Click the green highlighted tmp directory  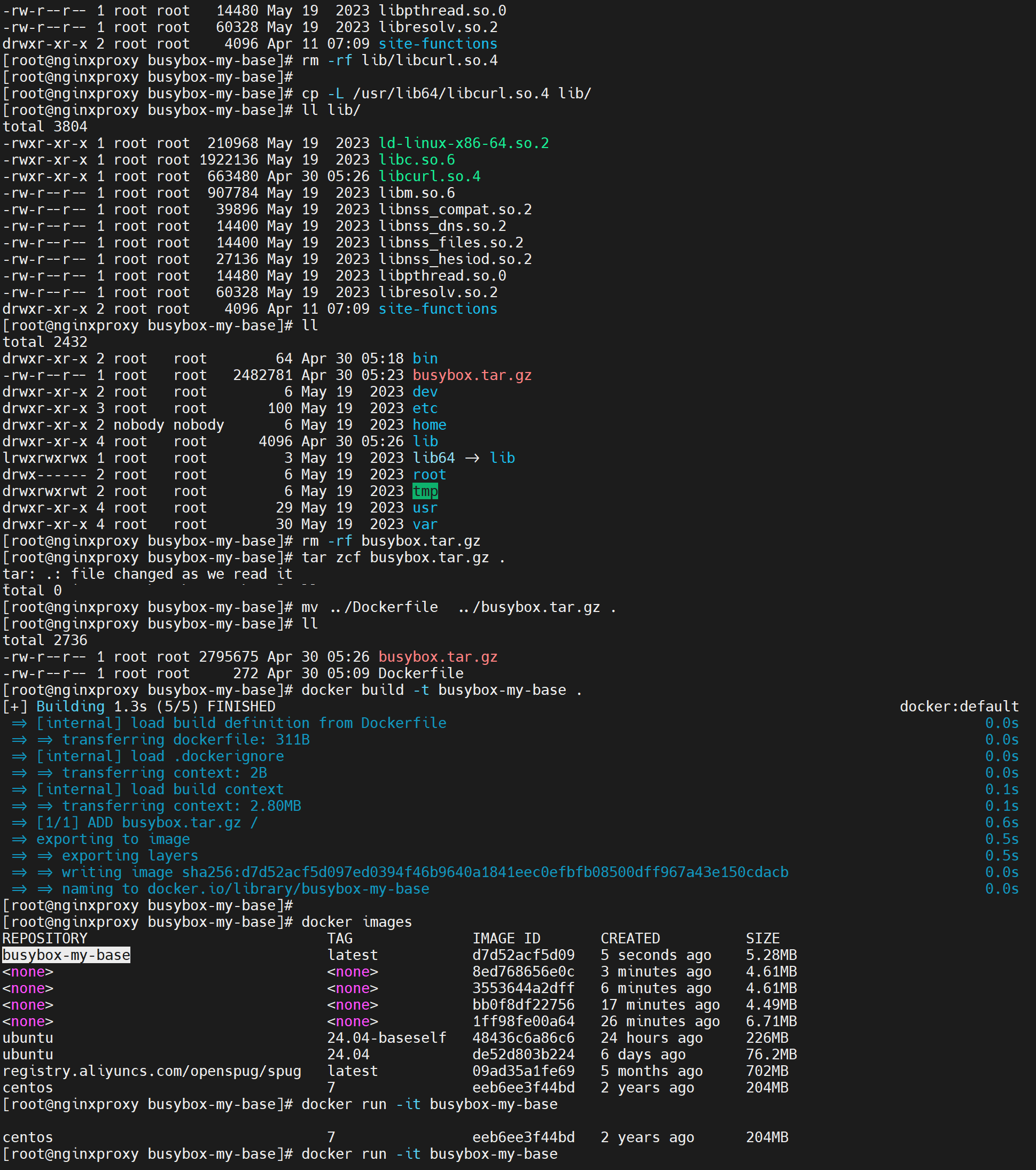coord(425,491)
